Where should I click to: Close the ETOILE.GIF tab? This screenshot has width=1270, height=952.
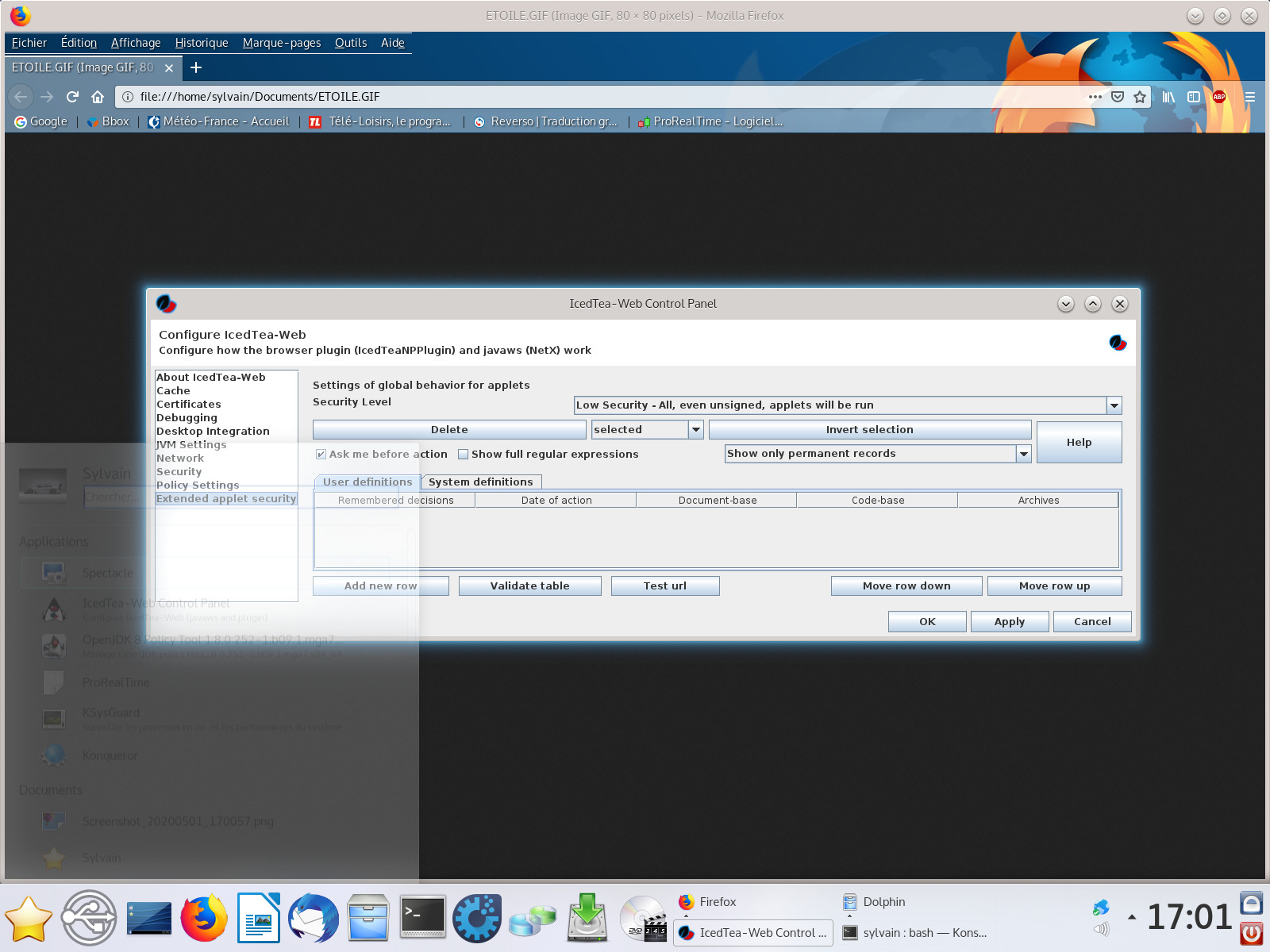(169, 68)
